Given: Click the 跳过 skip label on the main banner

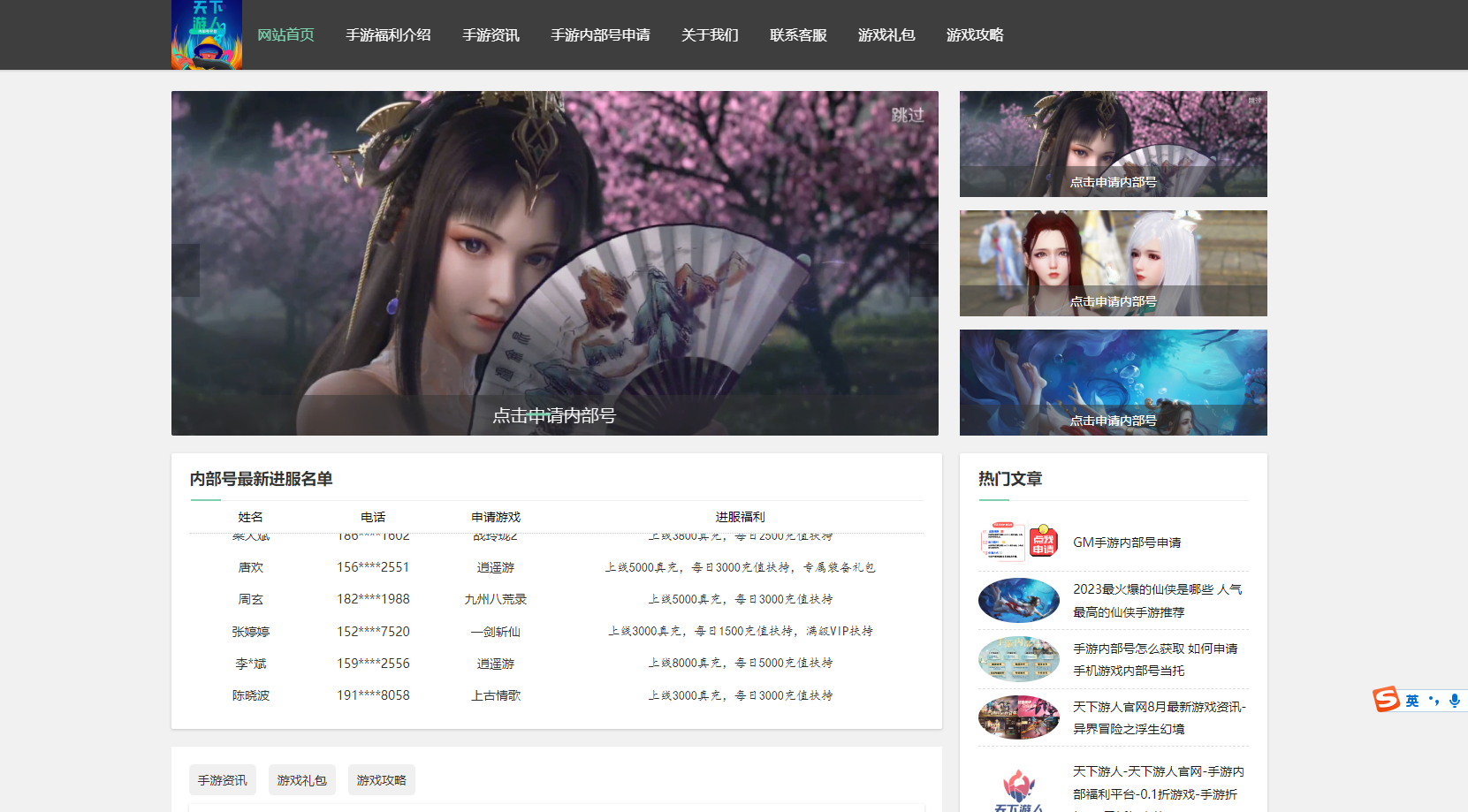Looking at the screenshot, I should point(908,115).
